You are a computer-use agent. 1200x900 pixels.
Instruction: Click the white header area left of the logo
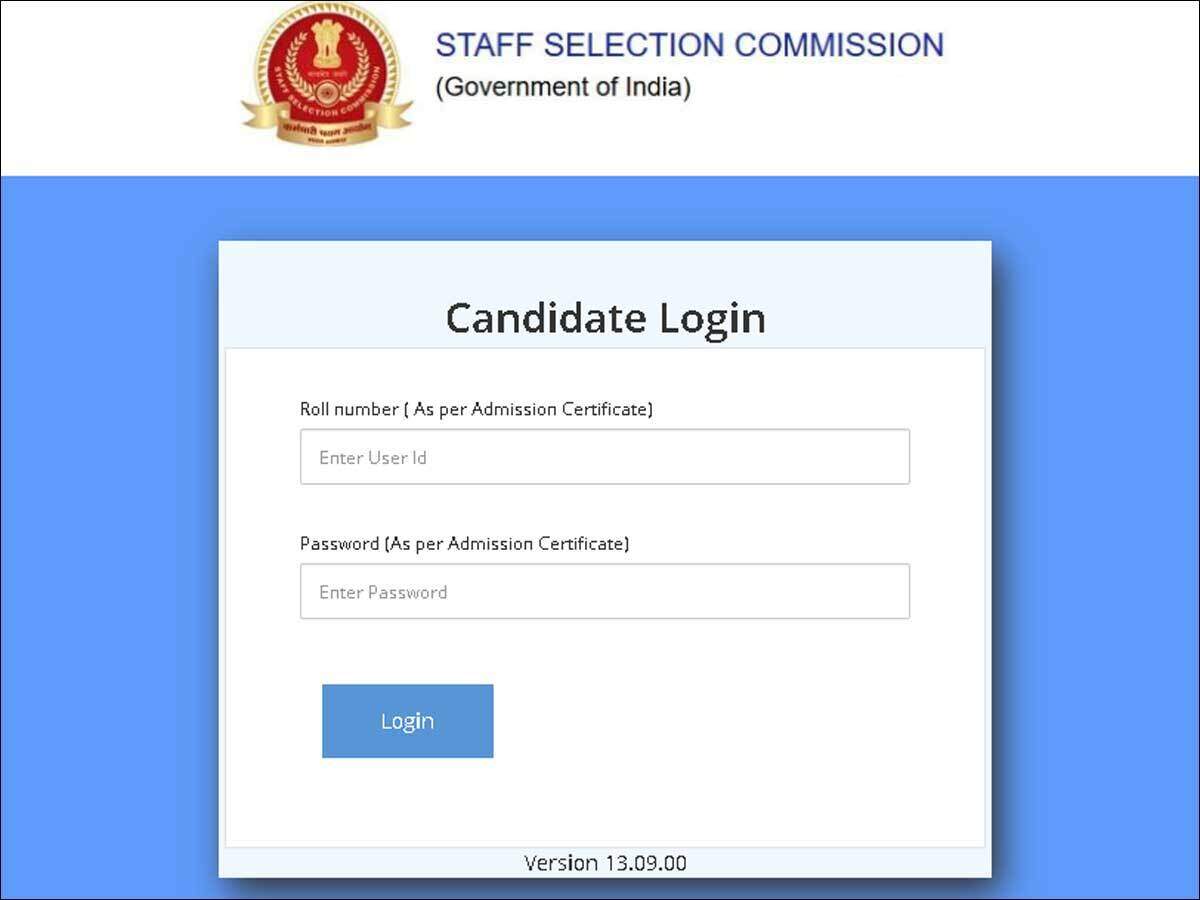click(120, 88)
